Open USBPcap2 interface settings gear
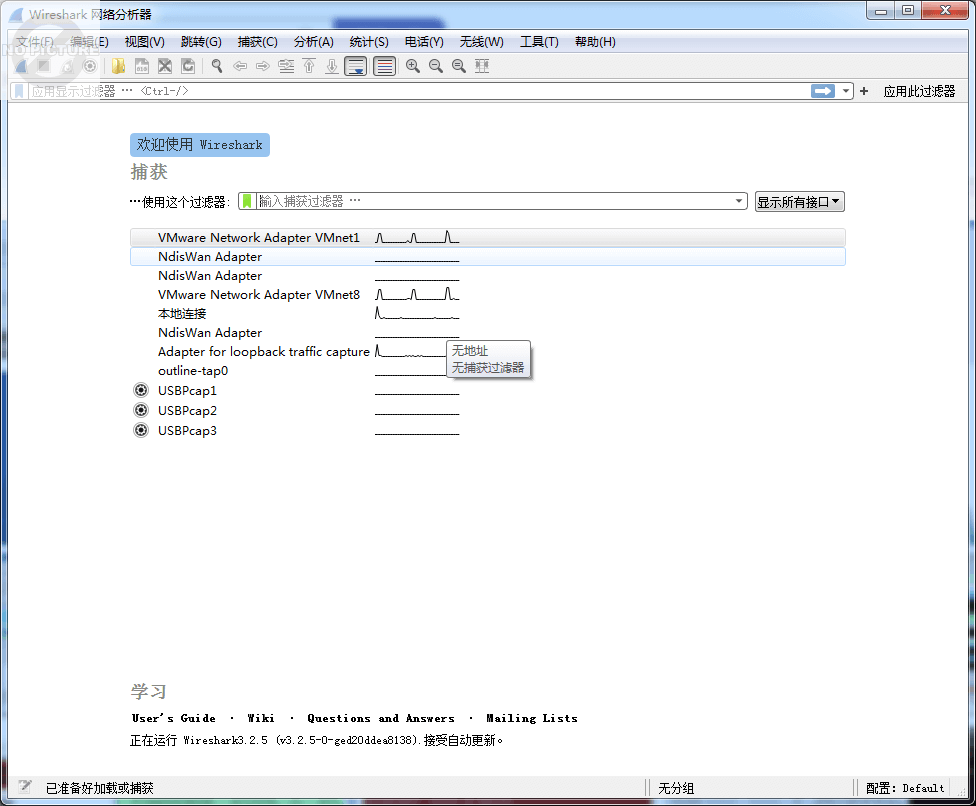 coord(141,410)
